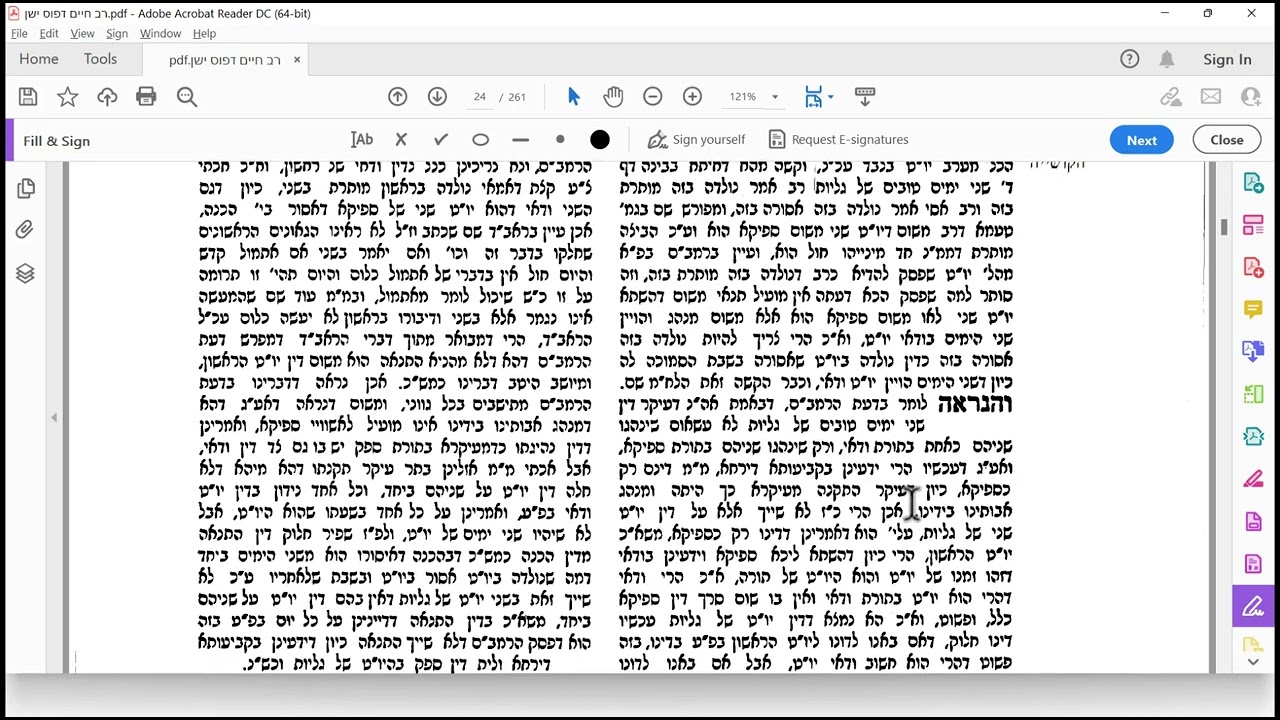
Task: Pick the black color swatch circle
Action: (600, 140)
